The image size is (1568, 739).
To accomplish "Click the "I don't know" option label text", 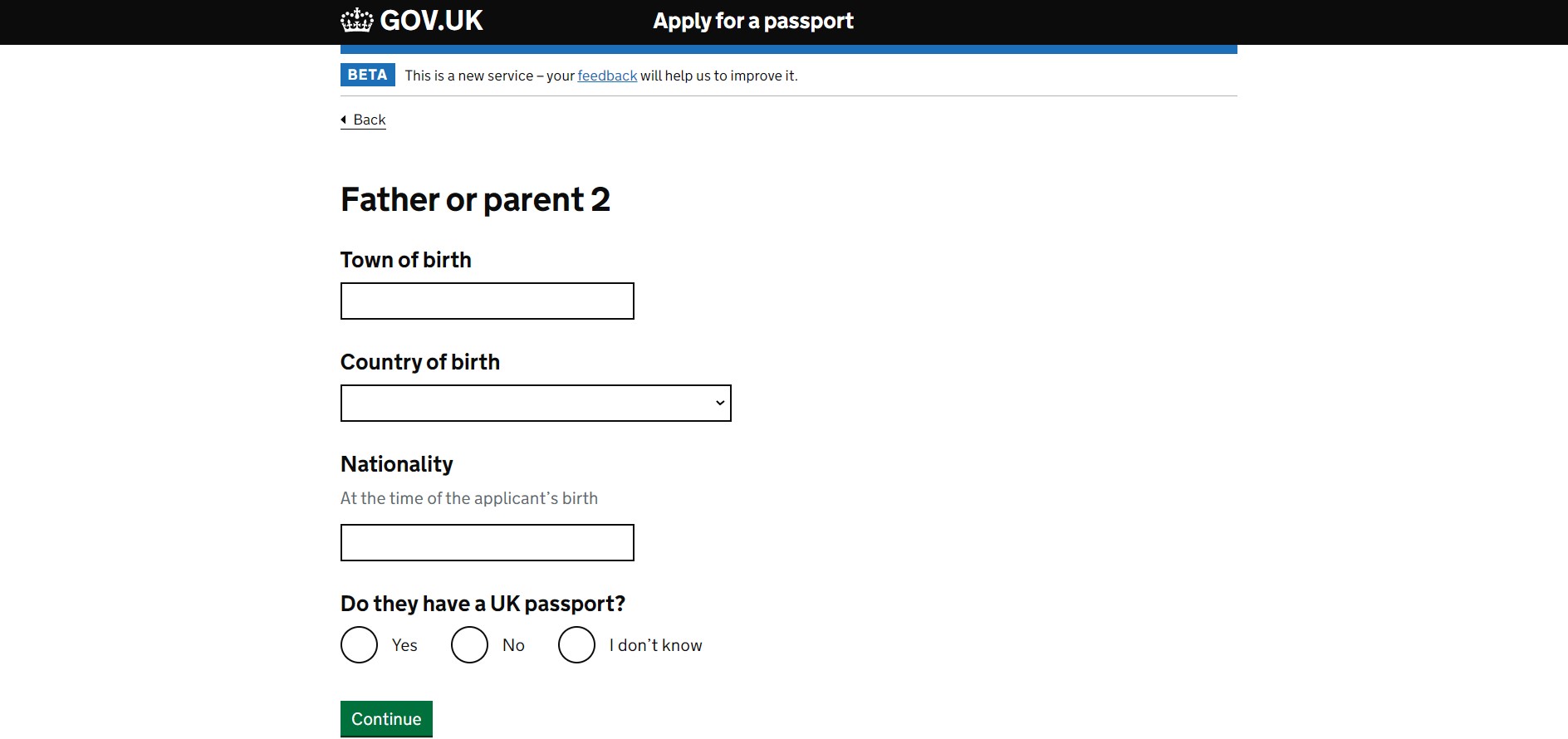I will coord(655,645).
